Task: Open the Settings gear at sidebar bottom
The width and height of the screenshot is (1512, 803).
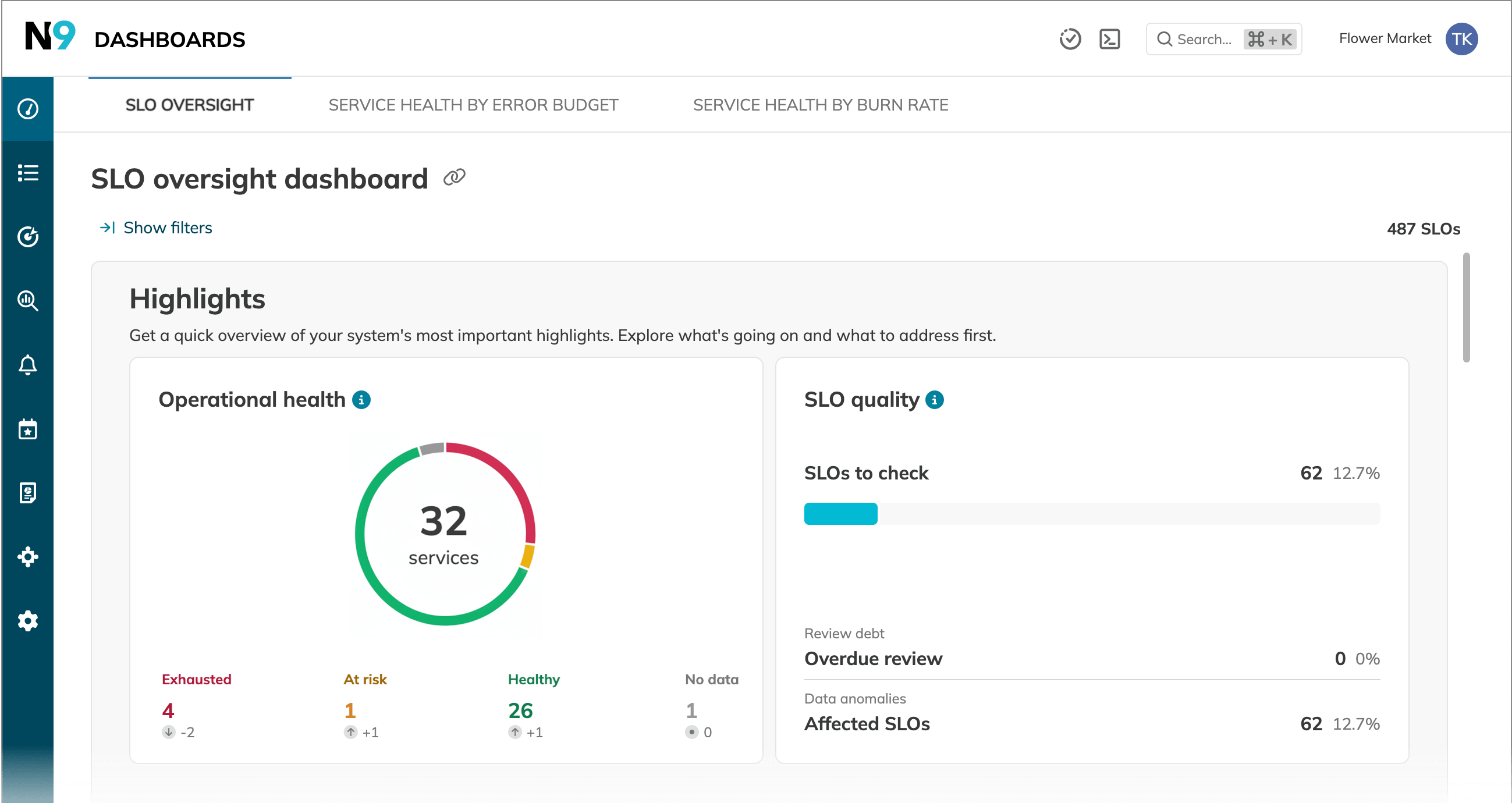Action: (27, 620)
